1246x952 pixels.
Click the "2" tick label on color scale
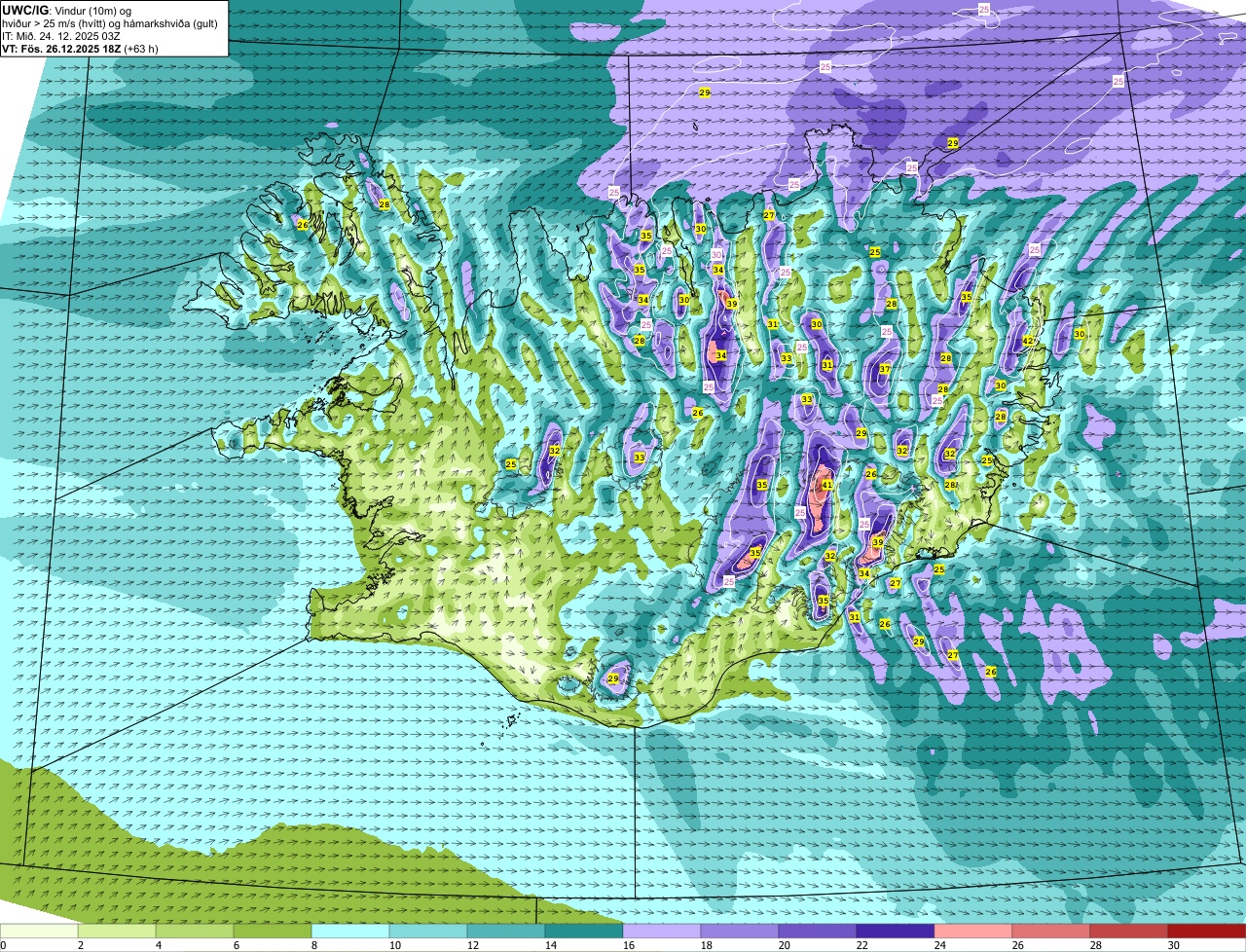pyautogui.click(x=81, y=945)
